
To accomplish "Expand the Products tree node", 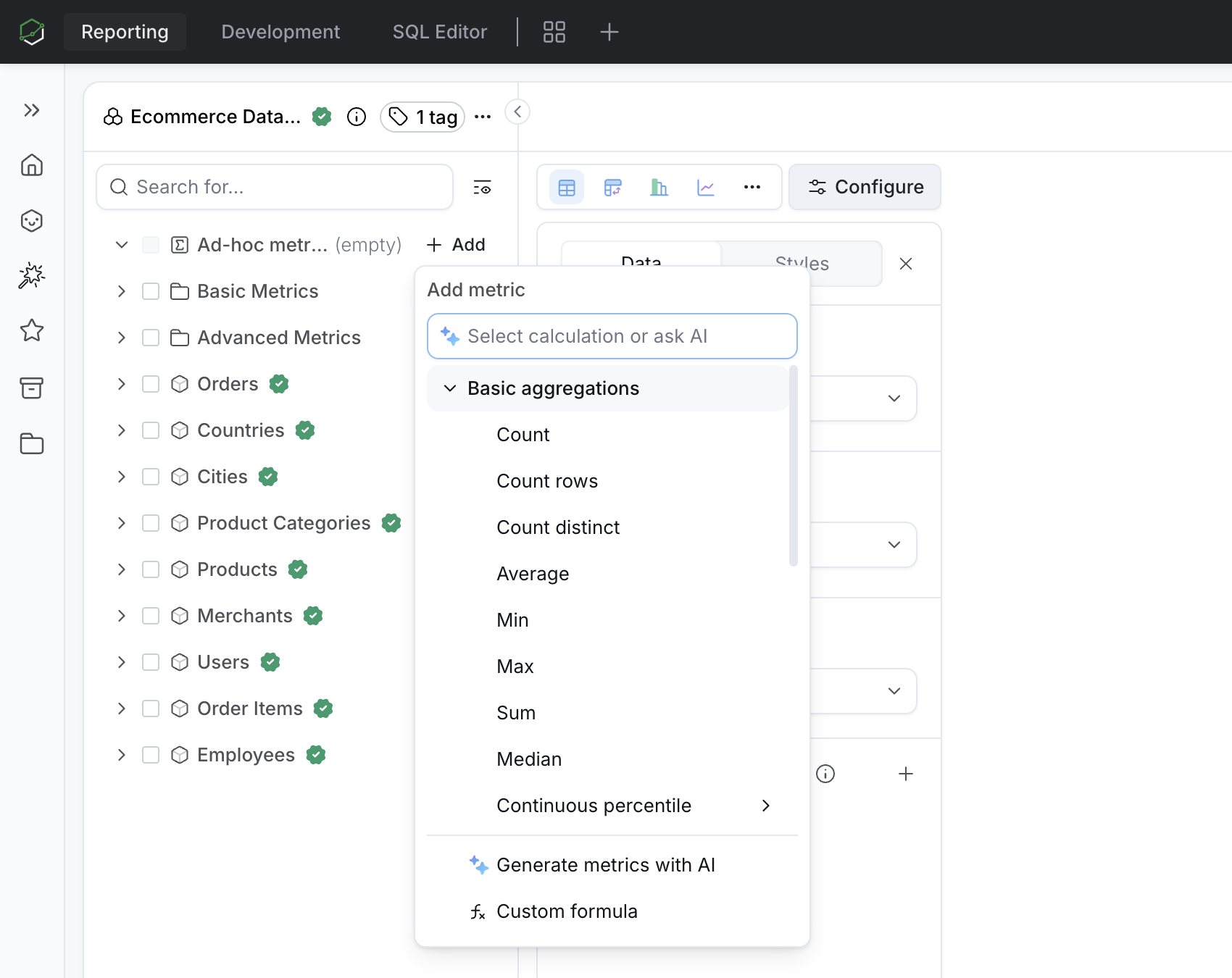I will coord(122,569).
